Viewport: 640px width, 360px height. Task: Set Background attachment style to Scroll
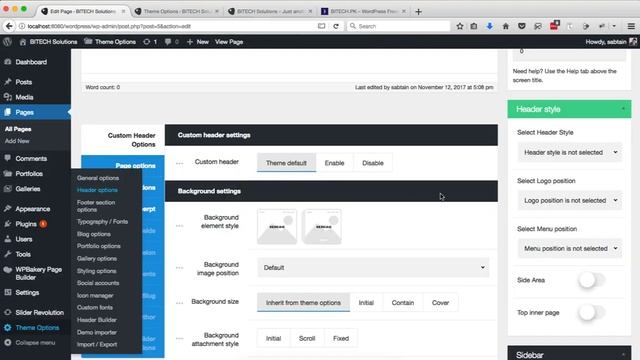(x=307, y=338)
